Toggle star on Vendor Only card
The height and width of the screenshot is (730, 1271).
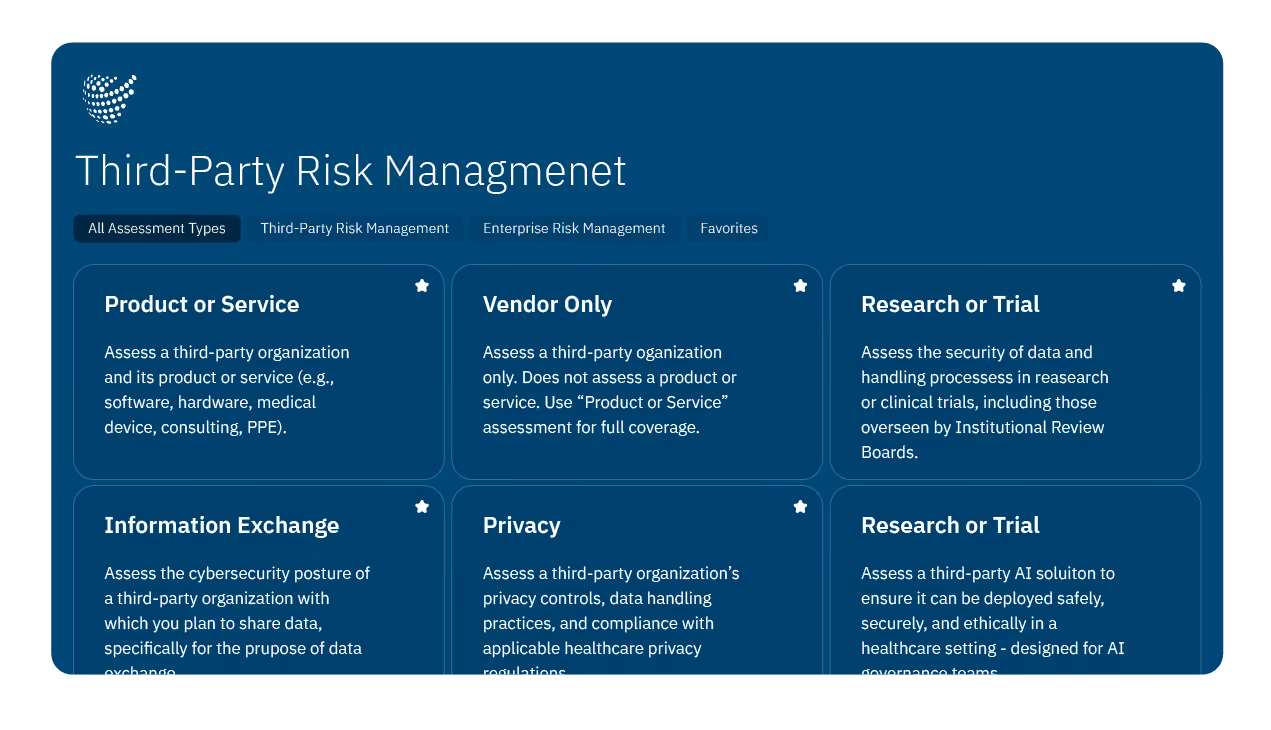[800, 286]
